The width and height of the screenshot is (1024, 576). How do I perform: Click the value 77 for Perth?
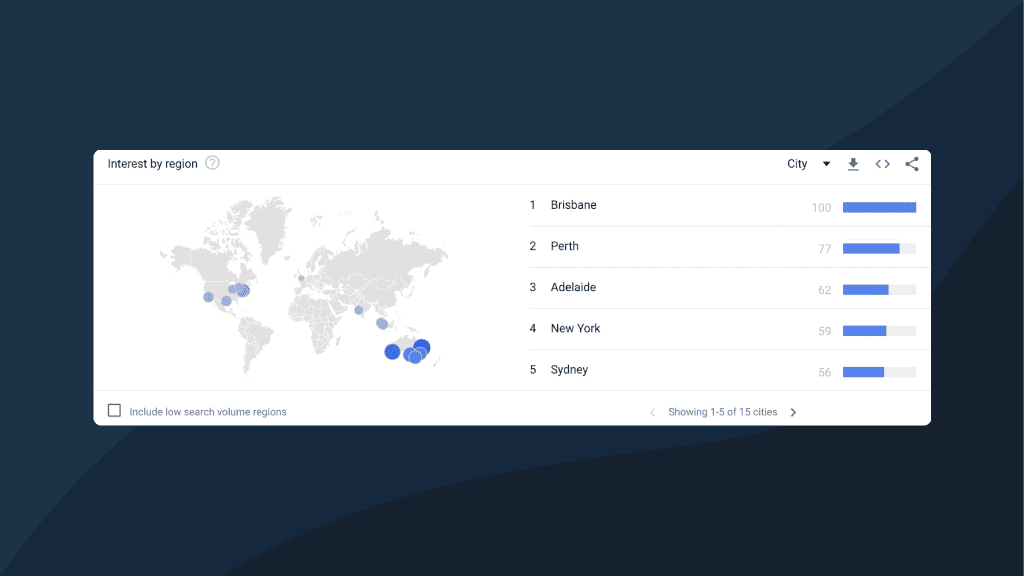pyautogui.click(x=824, y=249)
